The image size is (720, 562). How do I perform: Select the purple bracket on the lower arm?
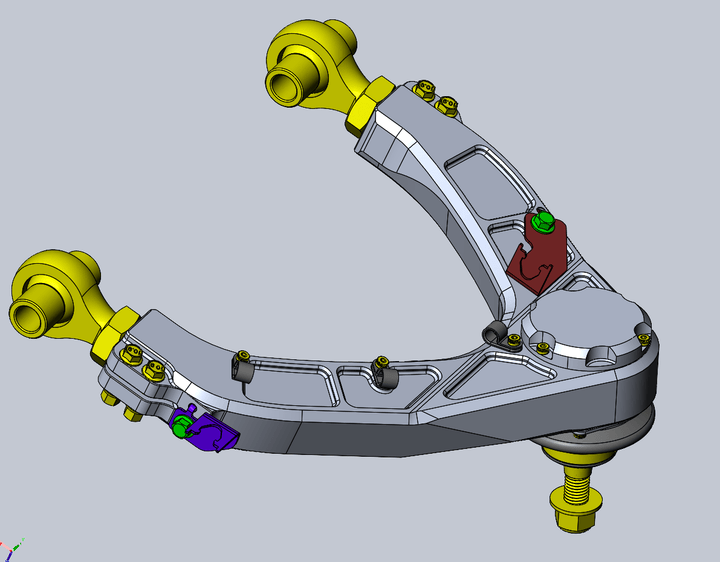(212, 434)
